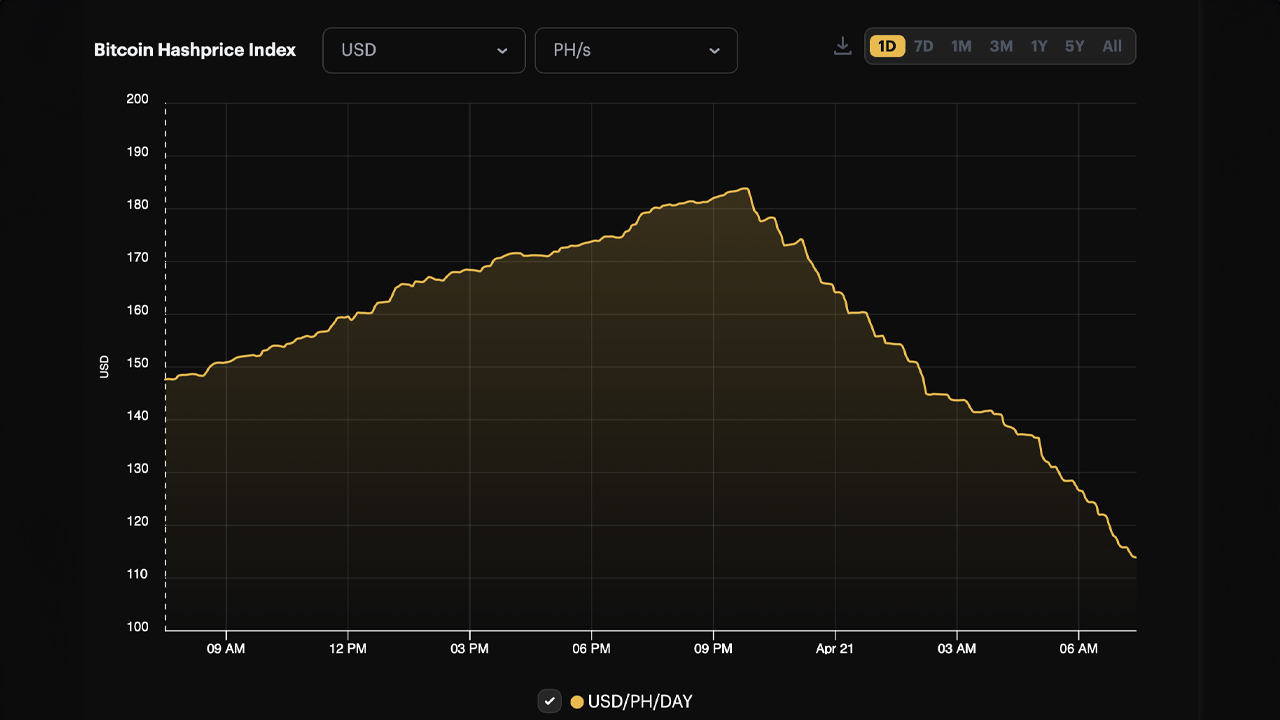
Task: Click the download chart icon
Action: coord(841,45)
